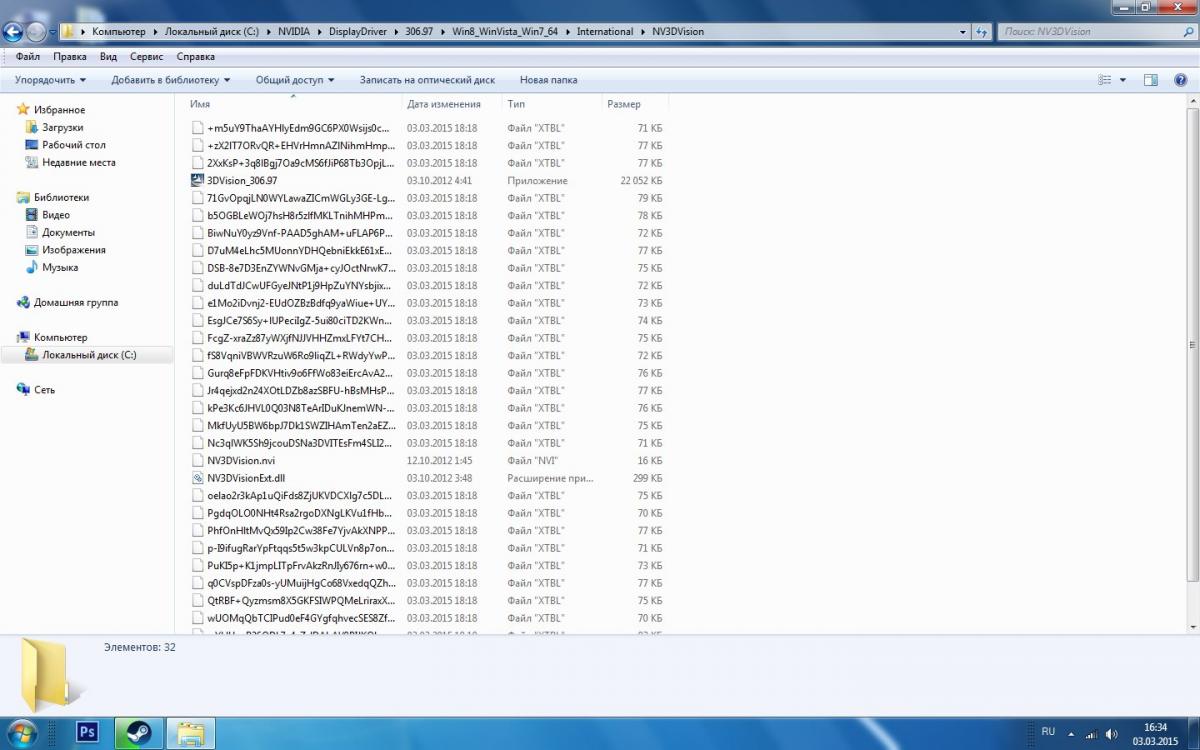Go to Win8_WinVista_Win7_64 breadcrumb folder
Viewport: 1200px width, 750px height.
click(x=506, y=32)
